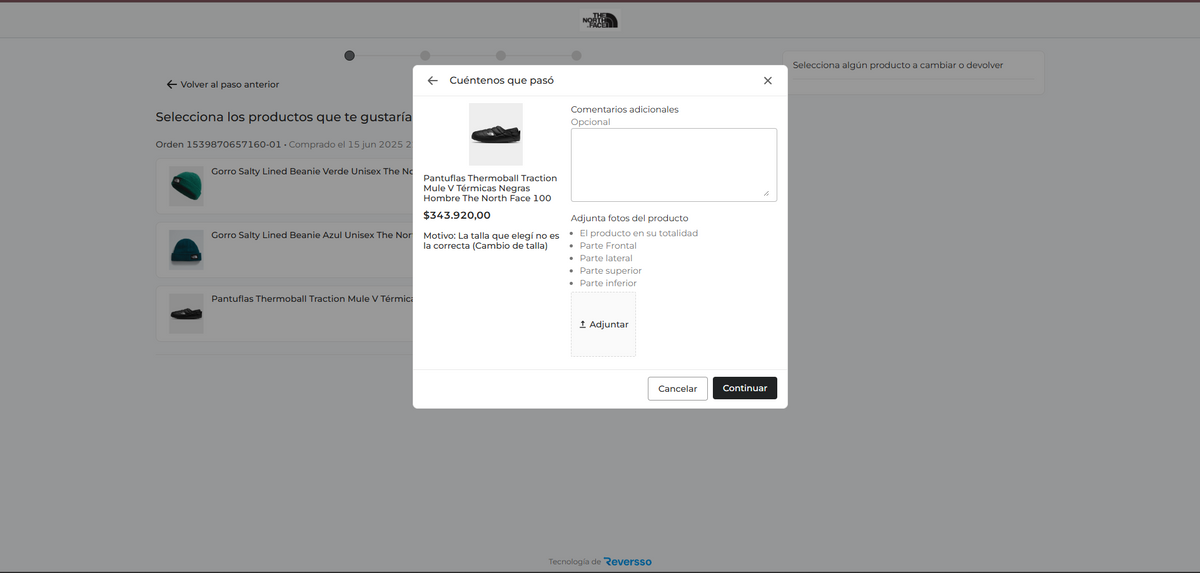Open the Reversso link in footer

[628, 562]
